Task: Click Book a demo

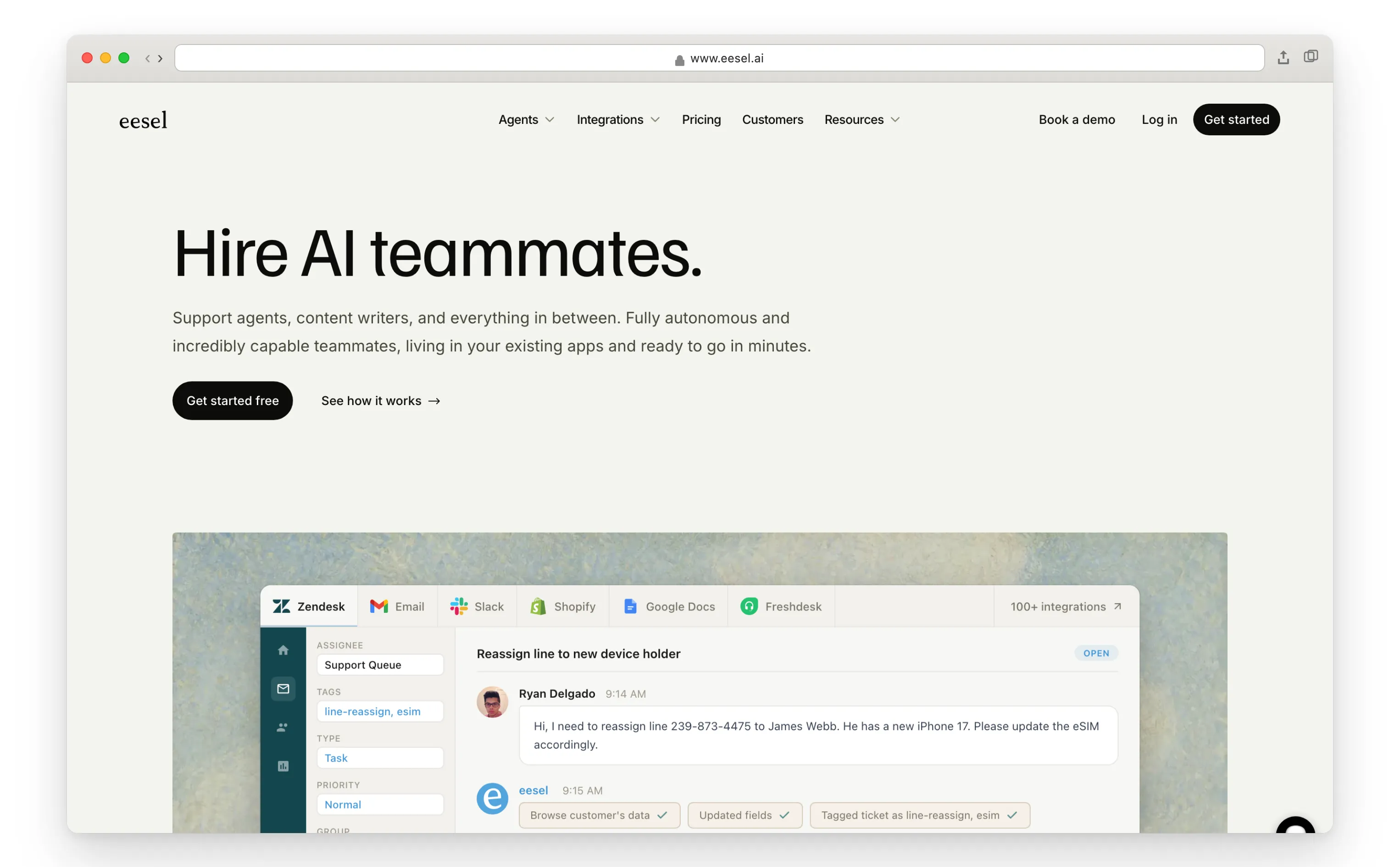Action: pos(1076,119)
